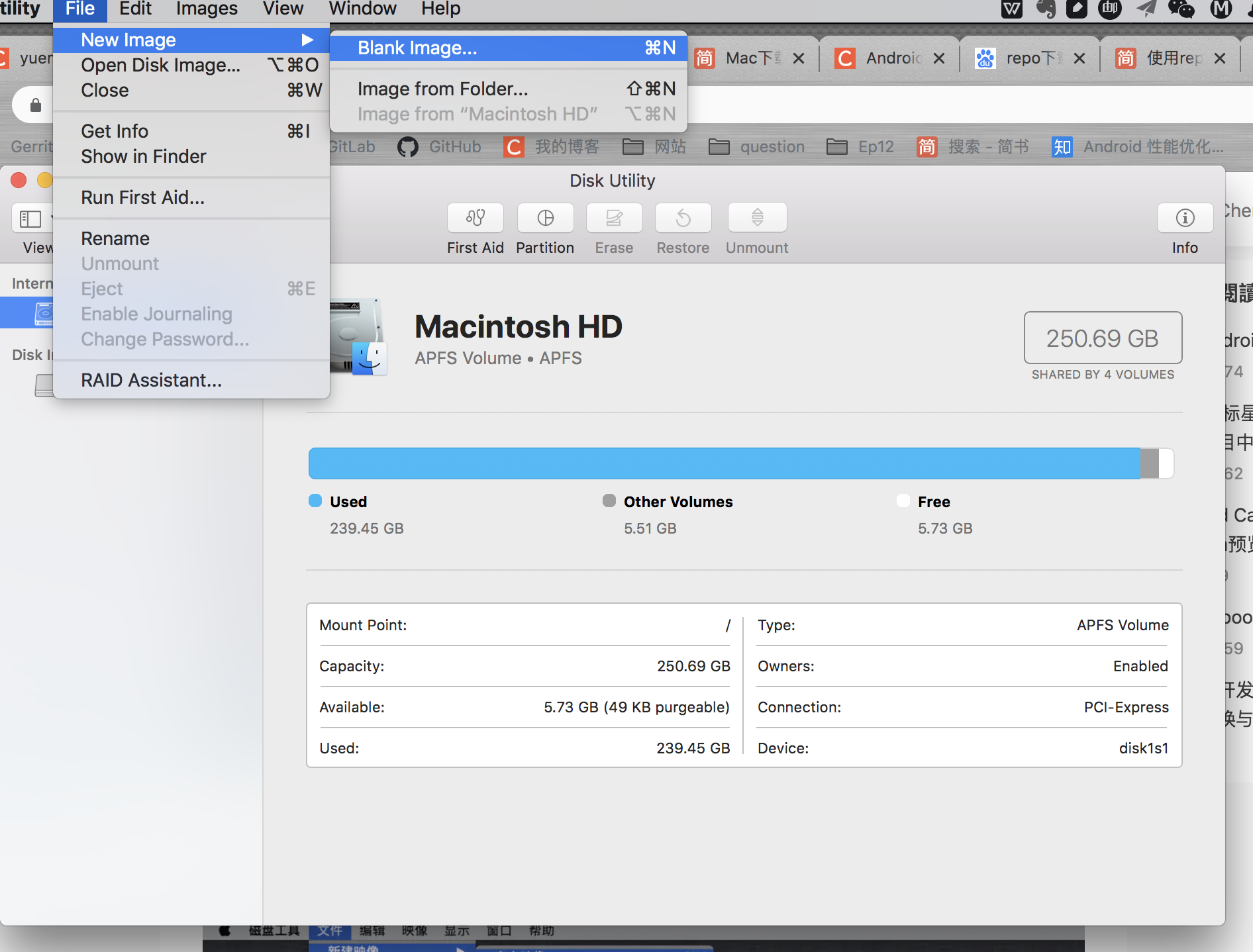Click the blue storage usage bar
The image size is (1253, 952).
[722, 463]
